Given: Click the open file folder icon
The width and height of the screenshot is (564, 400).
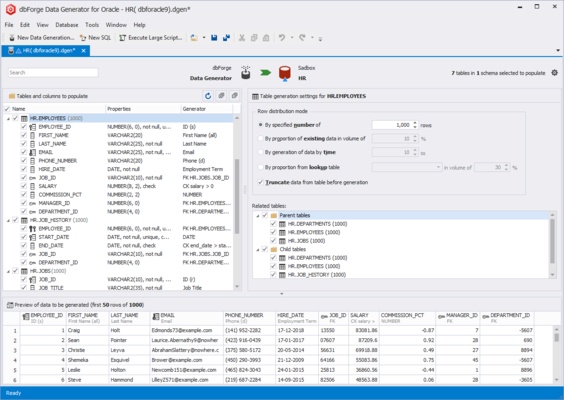Looking at the screenshot, I should [x=194, y=37].
